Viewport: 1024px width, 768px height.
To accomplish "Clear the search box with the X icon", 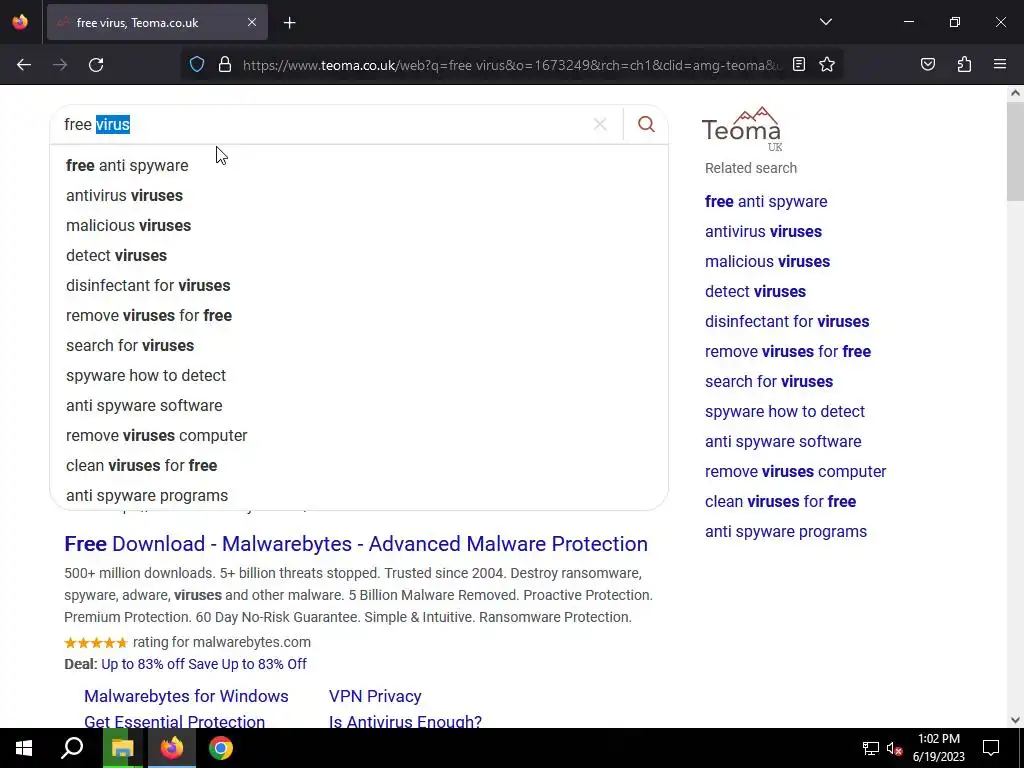I will pos(600,124).
